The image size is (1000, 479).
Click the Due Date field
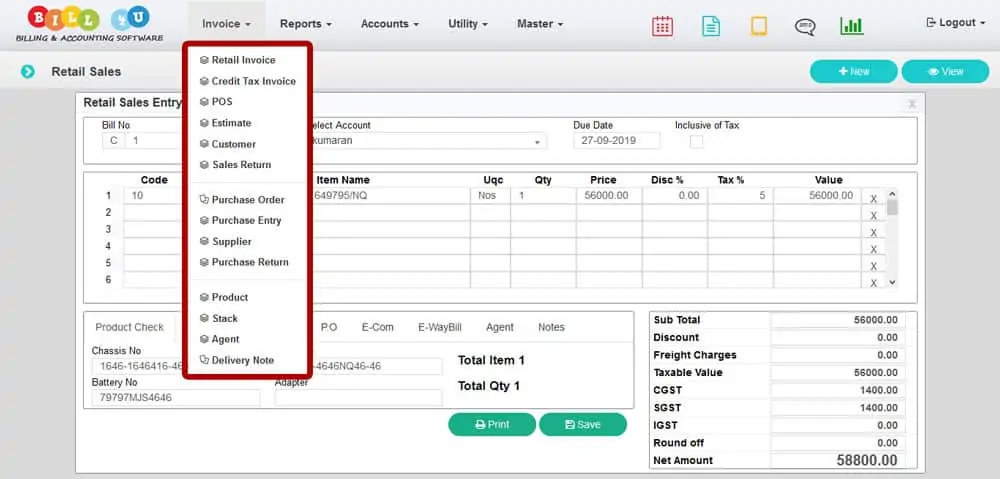tap(617, 141)
